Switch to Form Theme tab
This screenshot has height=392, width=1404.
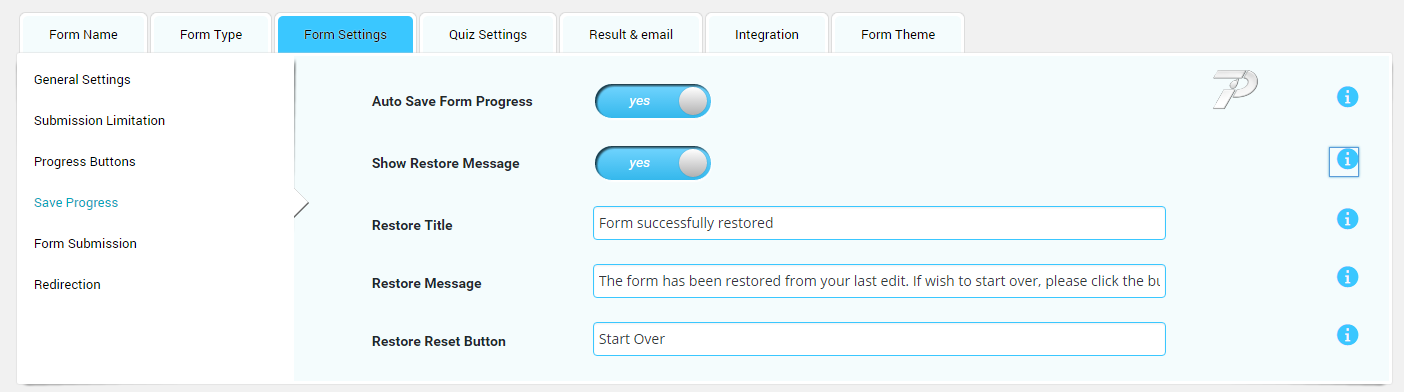(x=898, y=34)
